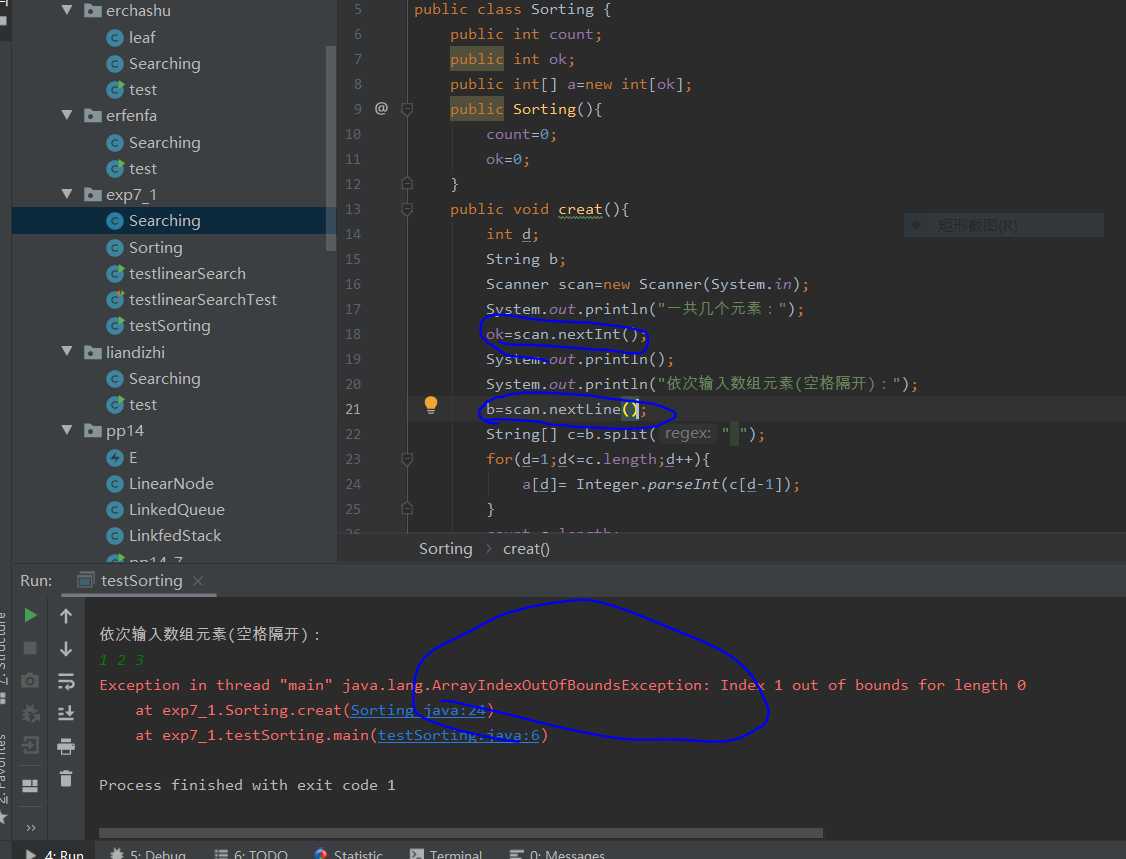Open Searching class under liandizhi

tap(164, 379)
